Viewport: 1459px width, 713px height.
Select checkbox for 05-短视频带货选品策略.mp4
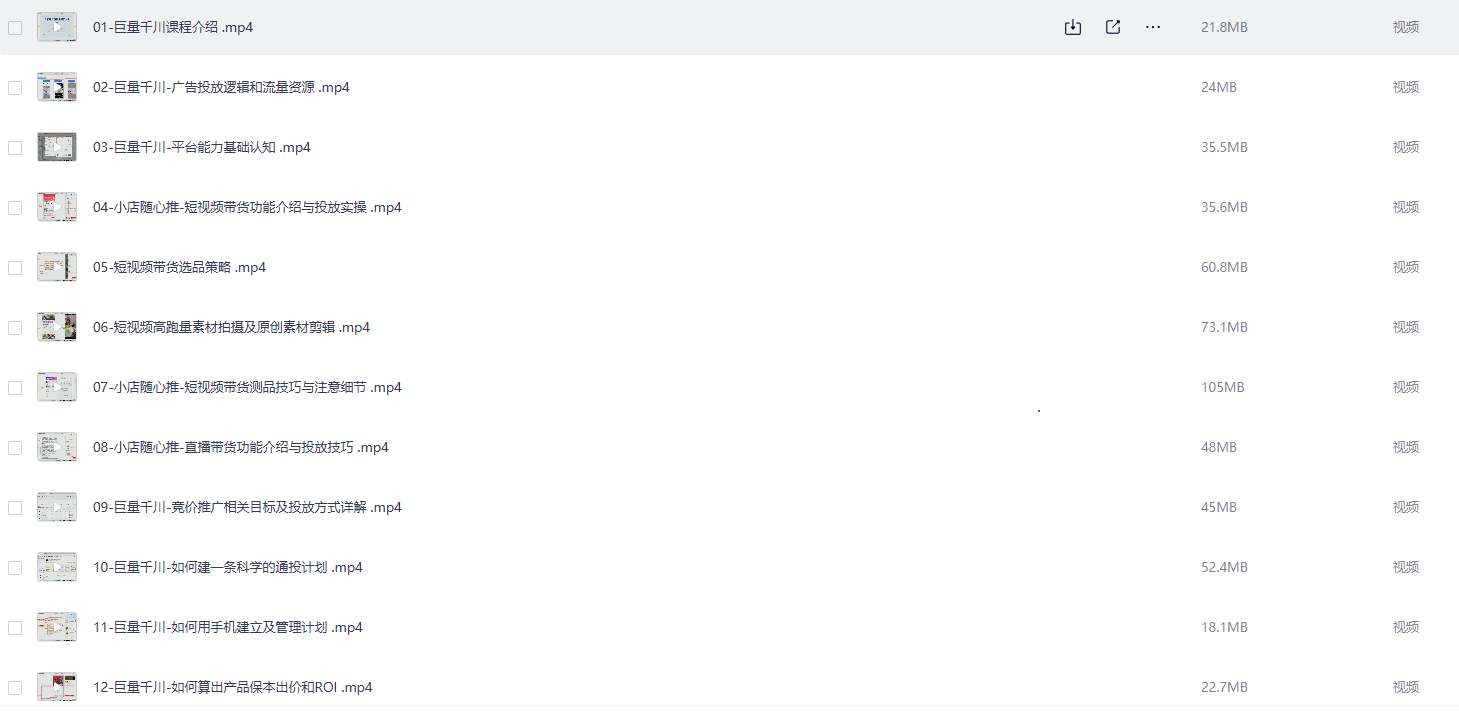(15, 268)
